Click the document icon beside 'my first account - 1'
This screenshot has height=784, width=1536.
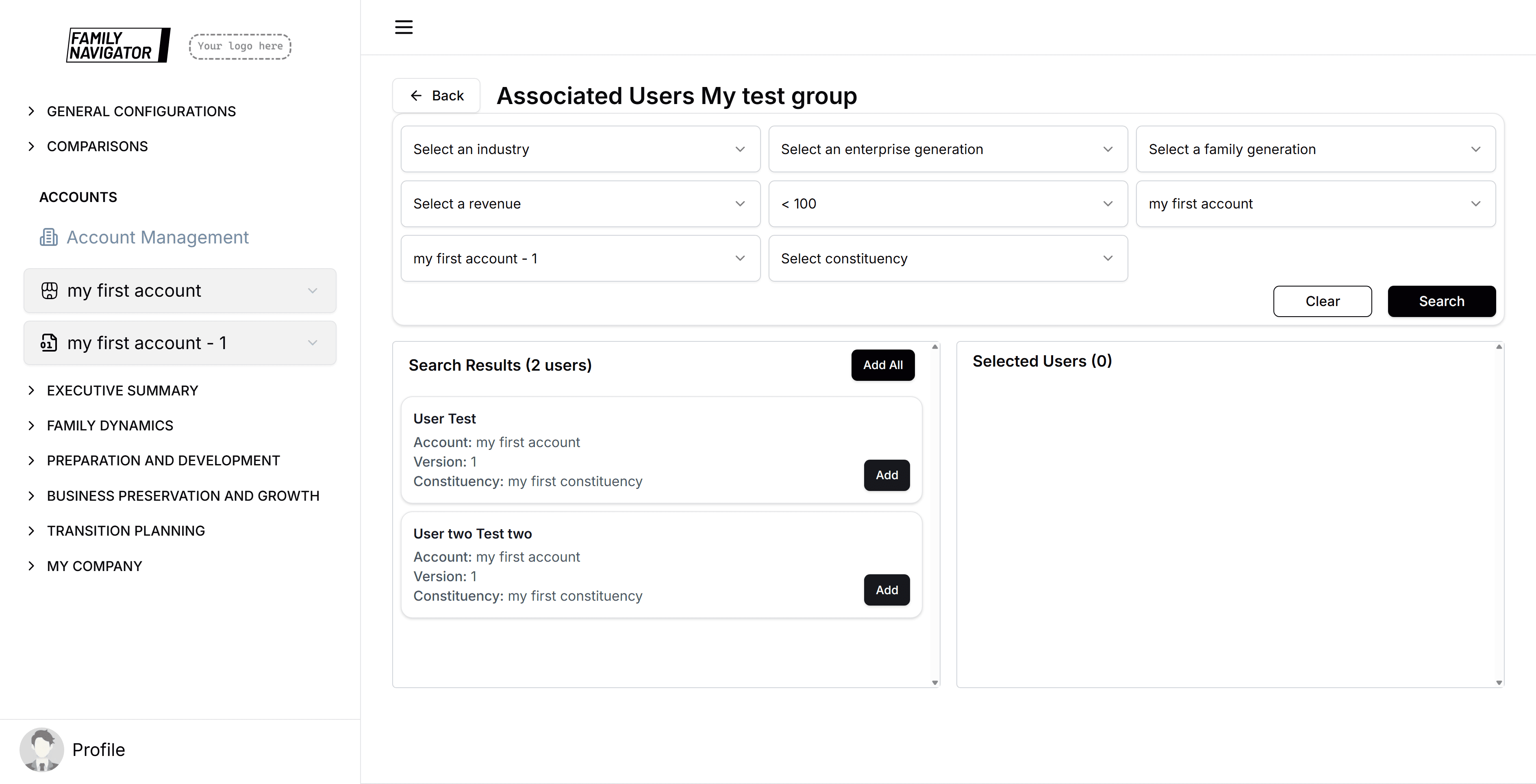(49, 343)
